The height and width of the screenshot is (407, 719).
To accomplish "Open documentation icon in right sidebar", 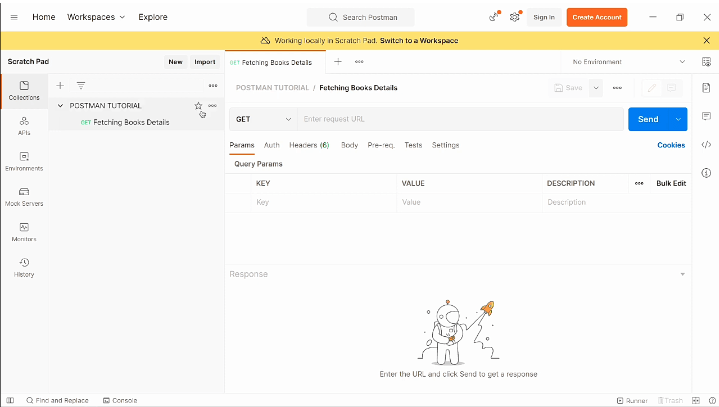I will 706,88.
